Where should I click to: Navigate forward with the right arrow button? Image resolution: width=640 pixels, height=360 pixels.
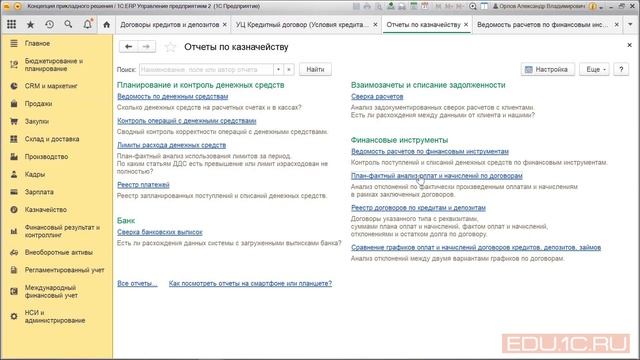pyautogui.click(x=146, y=47)
